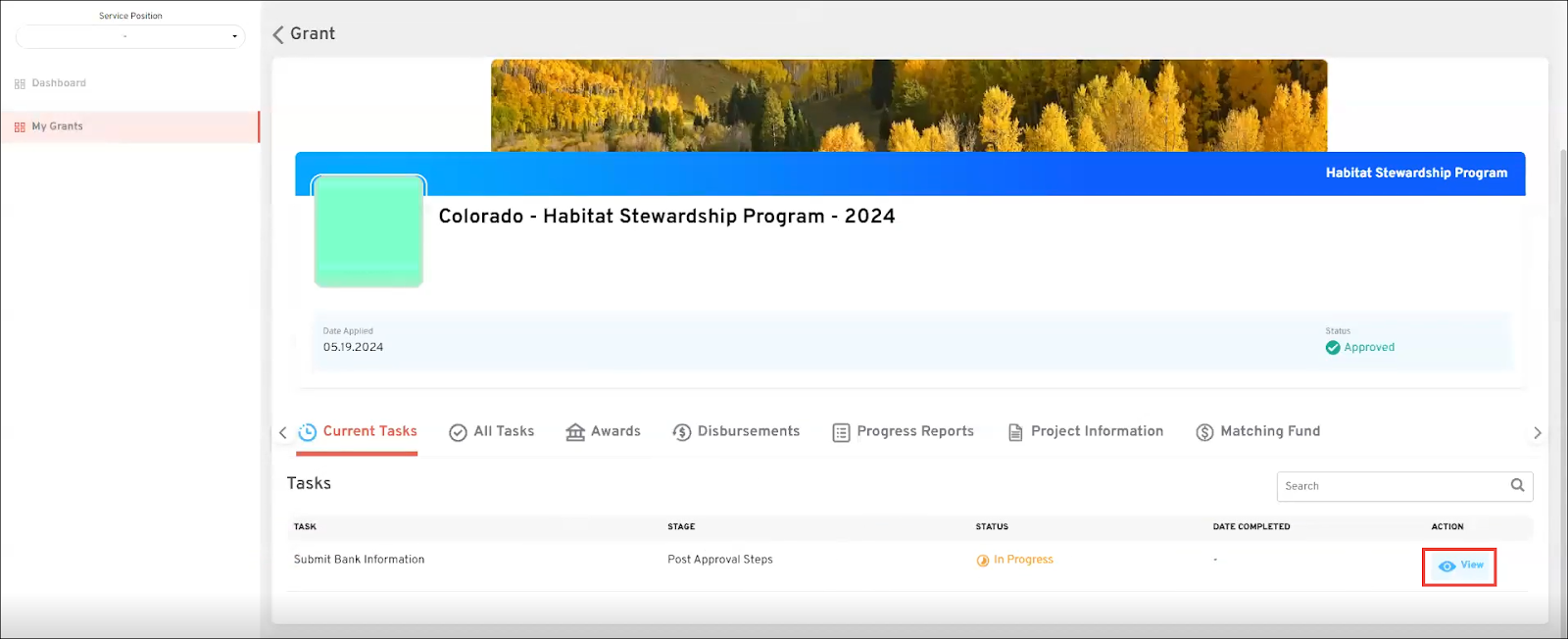Click the Disbursements dollar icon
The height and width of the screenshot is (639, 1568).
pyautogui.click(x=682, y=432)
